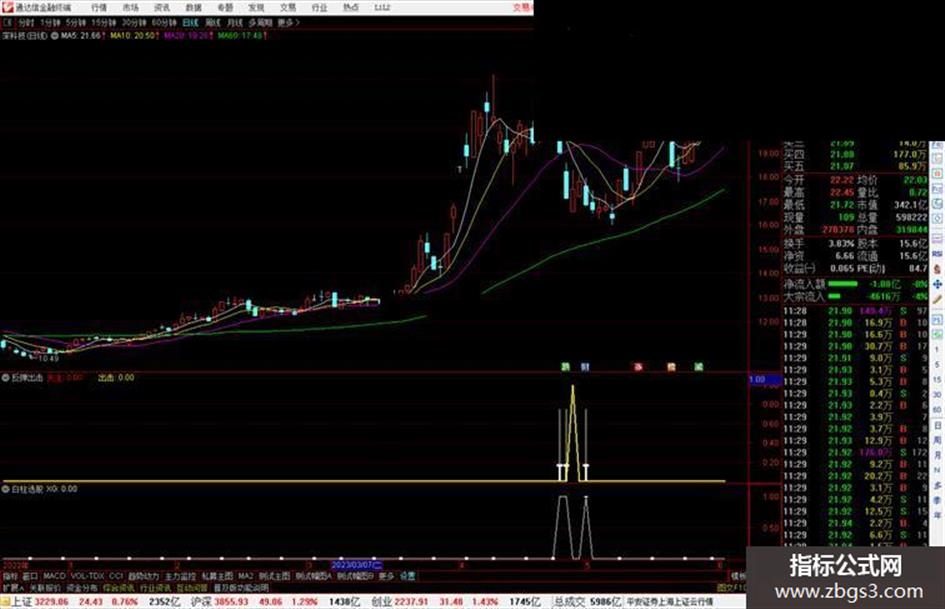
Task: Switch indicator to MACD
Action: point(54,576)
